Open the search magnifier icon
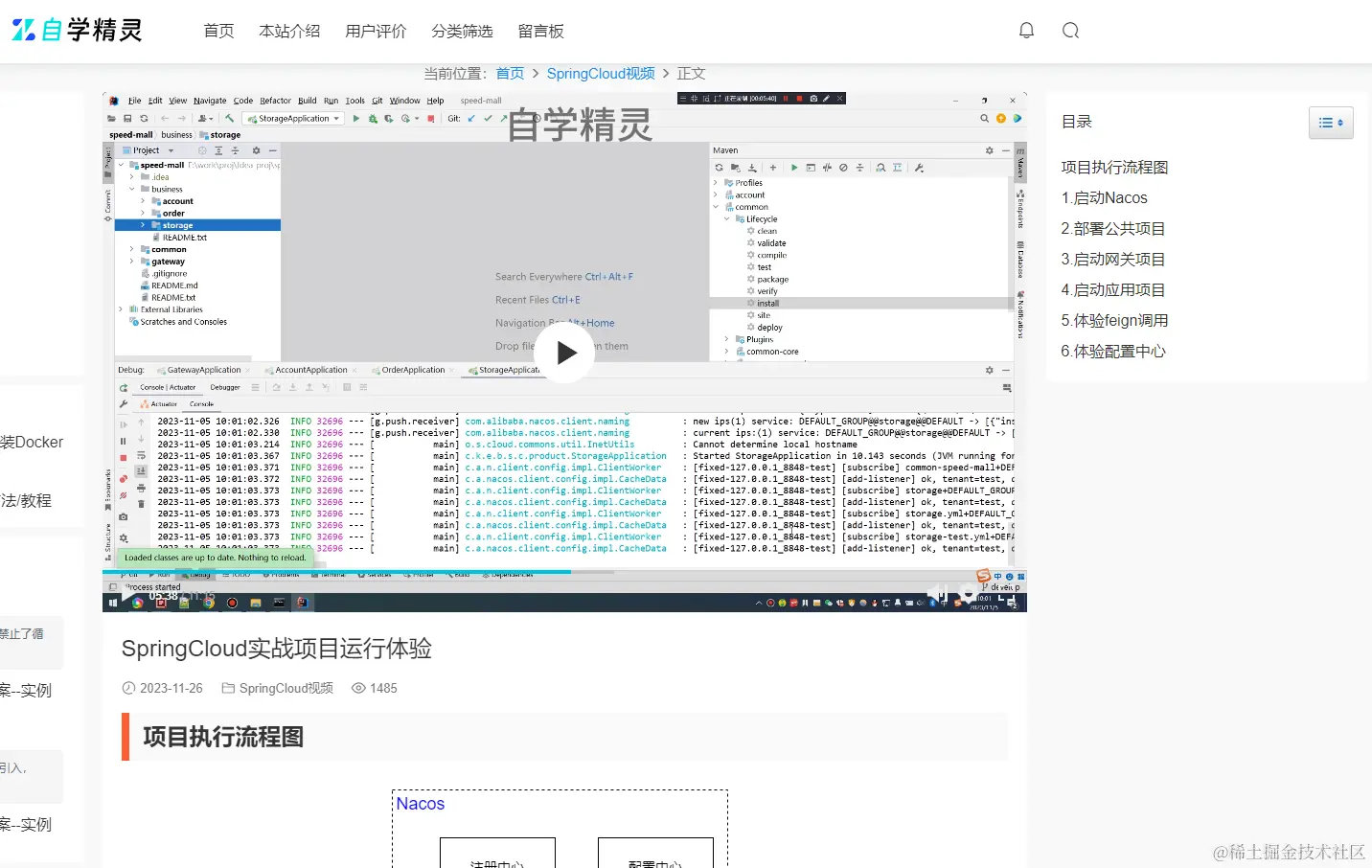Viewport: 1372px width, 868px height. coord(1071,31)
